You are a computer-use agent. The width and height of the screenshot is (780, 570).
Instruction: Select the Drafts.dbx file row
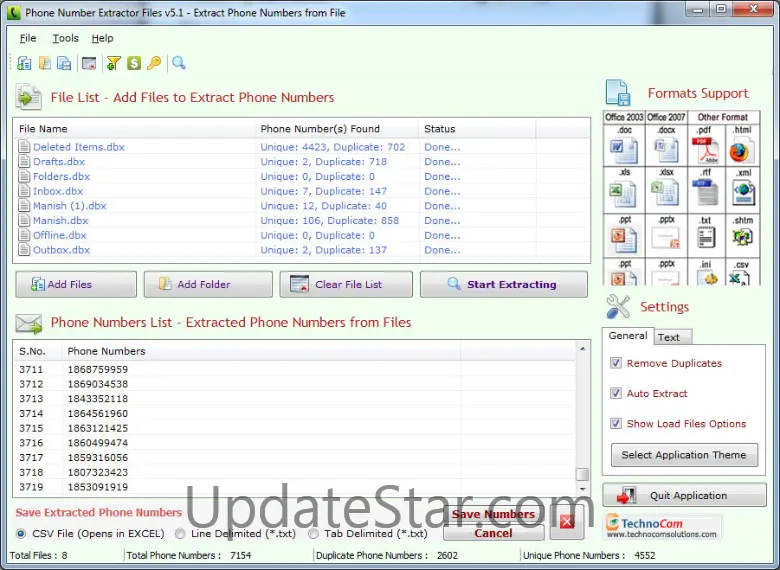[x=301, y=162]
